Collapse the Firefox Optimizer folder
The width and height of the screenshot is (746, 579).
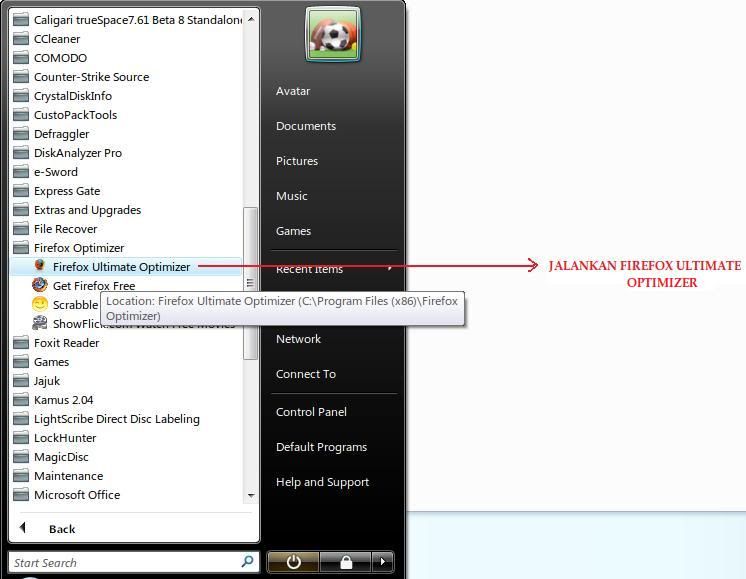click(79, 248)
